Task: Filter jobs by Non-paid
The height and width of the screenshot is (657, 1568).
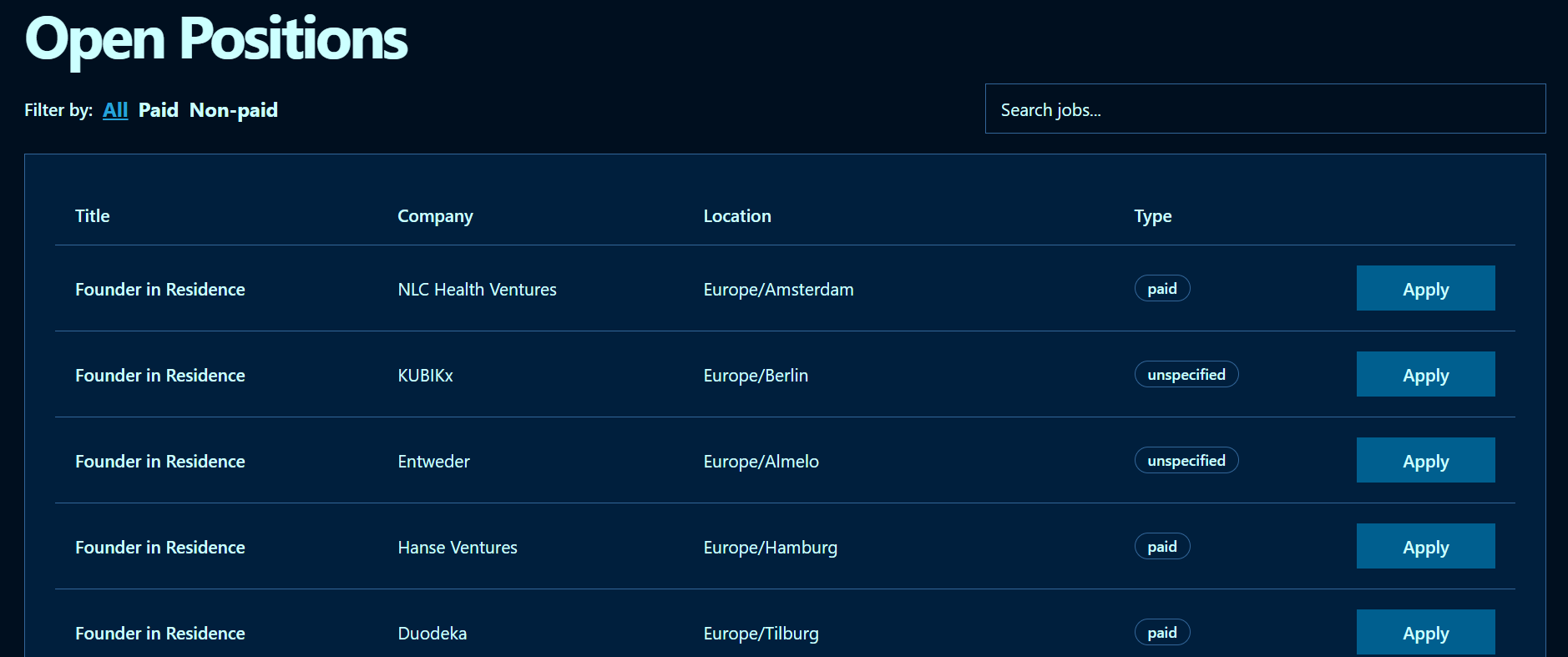Action: pos(234,110)
